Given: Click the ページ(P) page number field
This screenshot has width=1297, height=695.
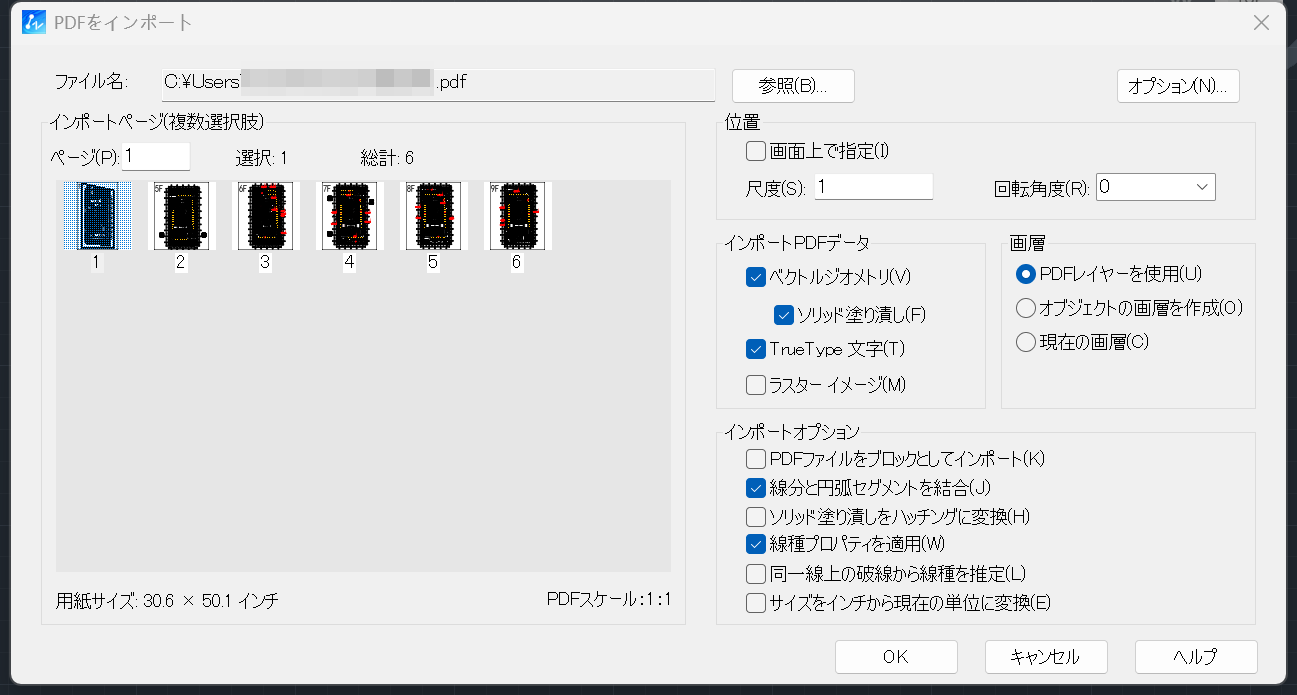Looking at the screenshot, I should point(156,157).
